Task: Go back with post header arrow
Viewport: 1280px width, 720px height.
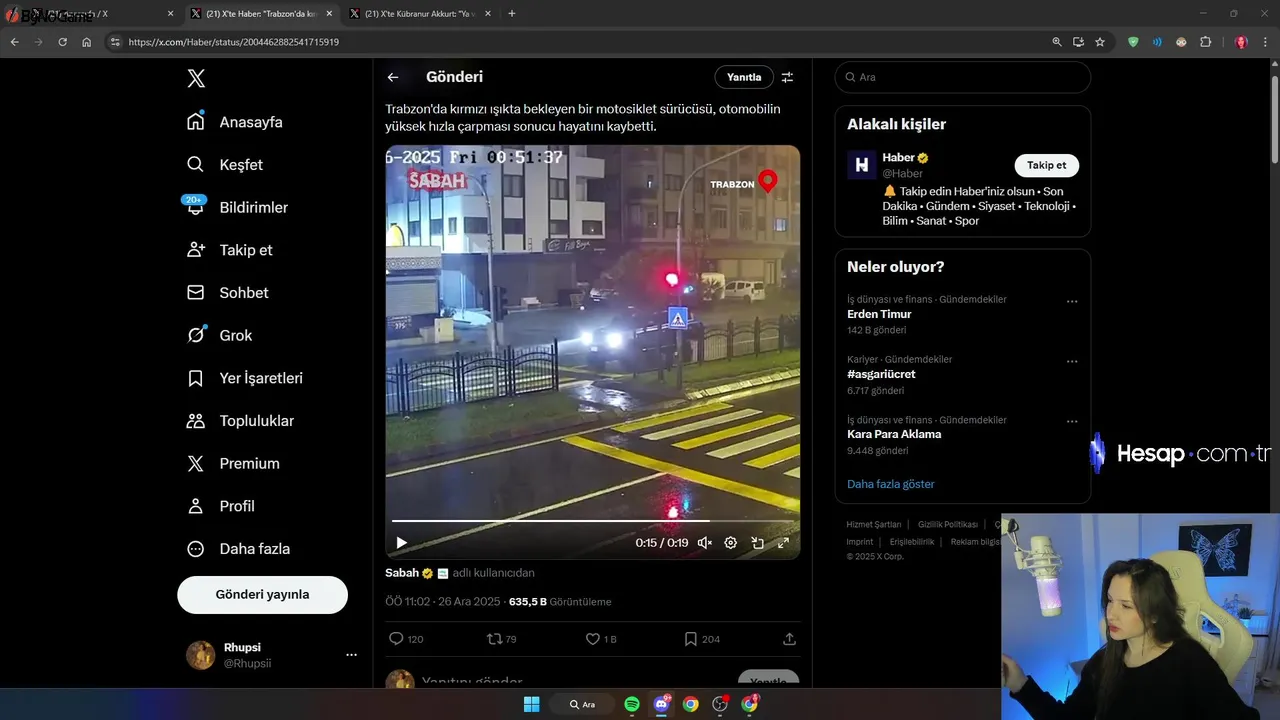Action: tap(393, 77)
